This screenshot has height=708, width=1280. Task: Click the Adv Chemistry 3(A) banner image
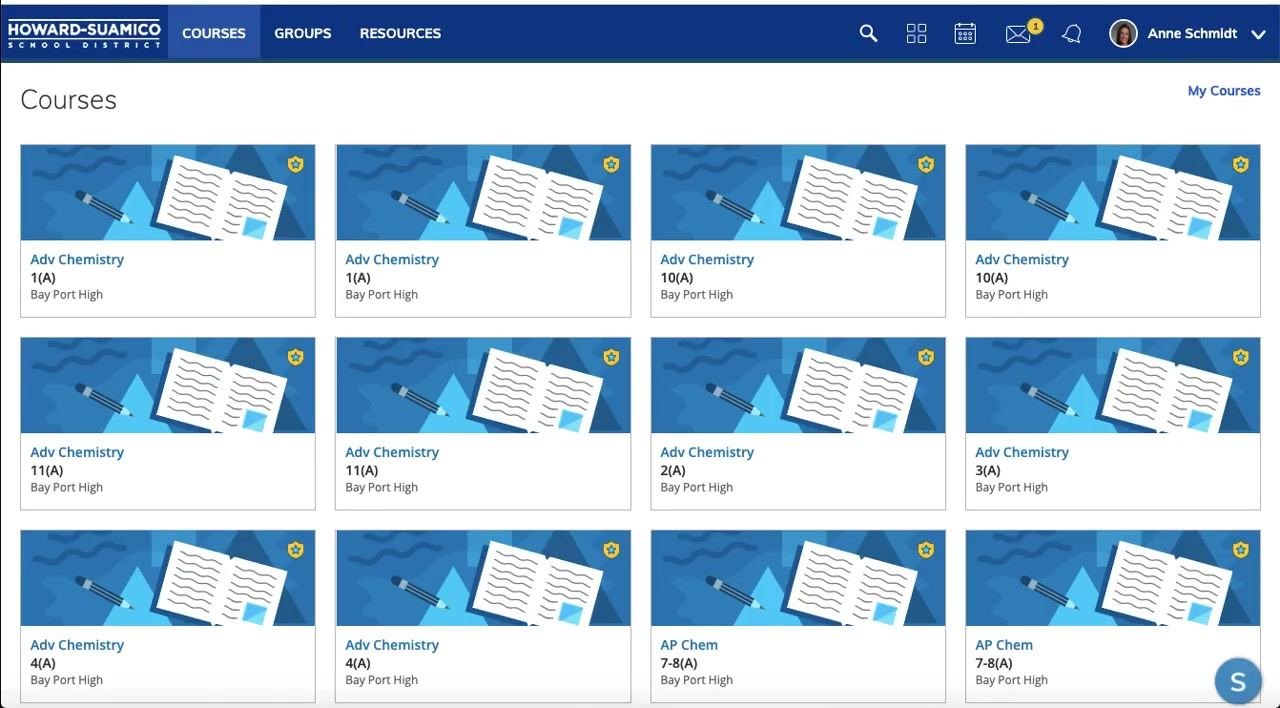(1113, 385)
